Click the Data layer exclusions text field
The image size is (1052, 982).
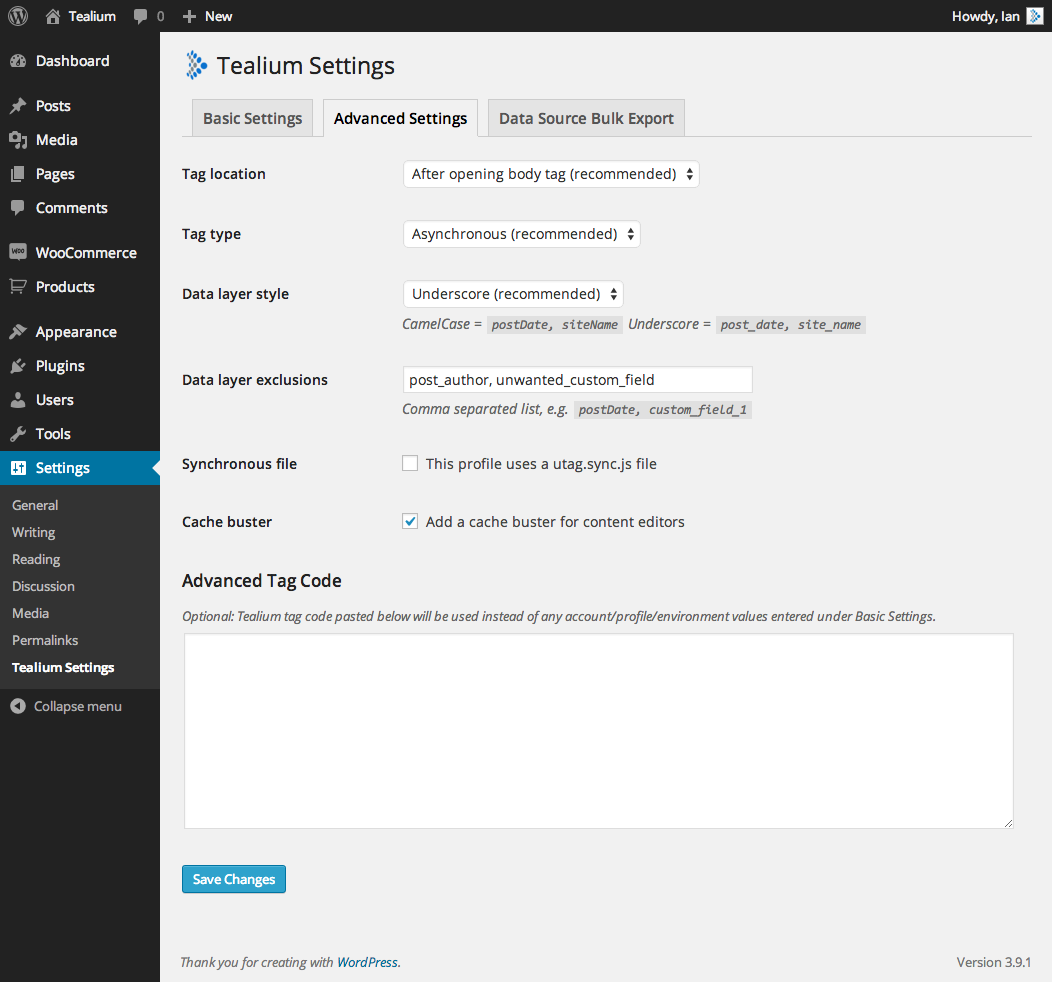577,380
